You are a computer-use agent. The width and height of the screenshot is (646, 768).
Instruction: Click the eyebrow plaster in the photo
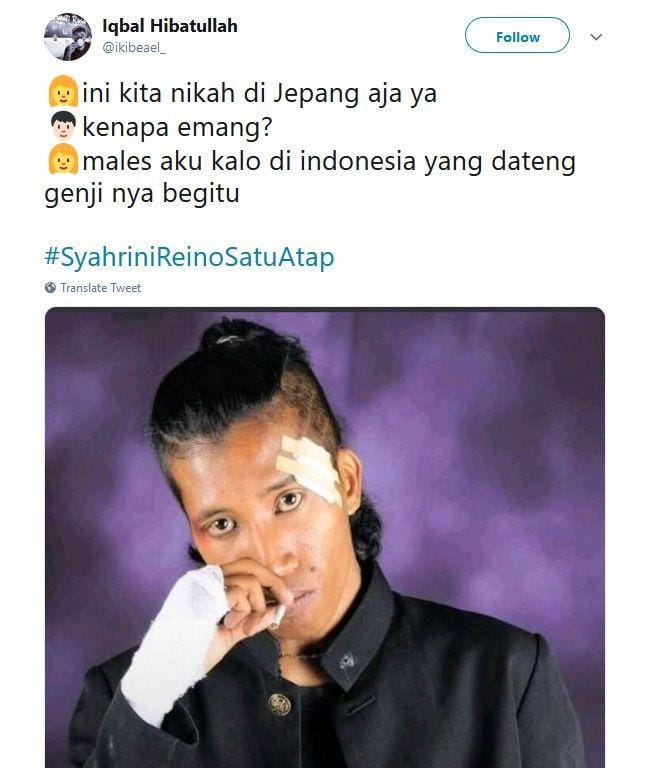coord(309,468)
